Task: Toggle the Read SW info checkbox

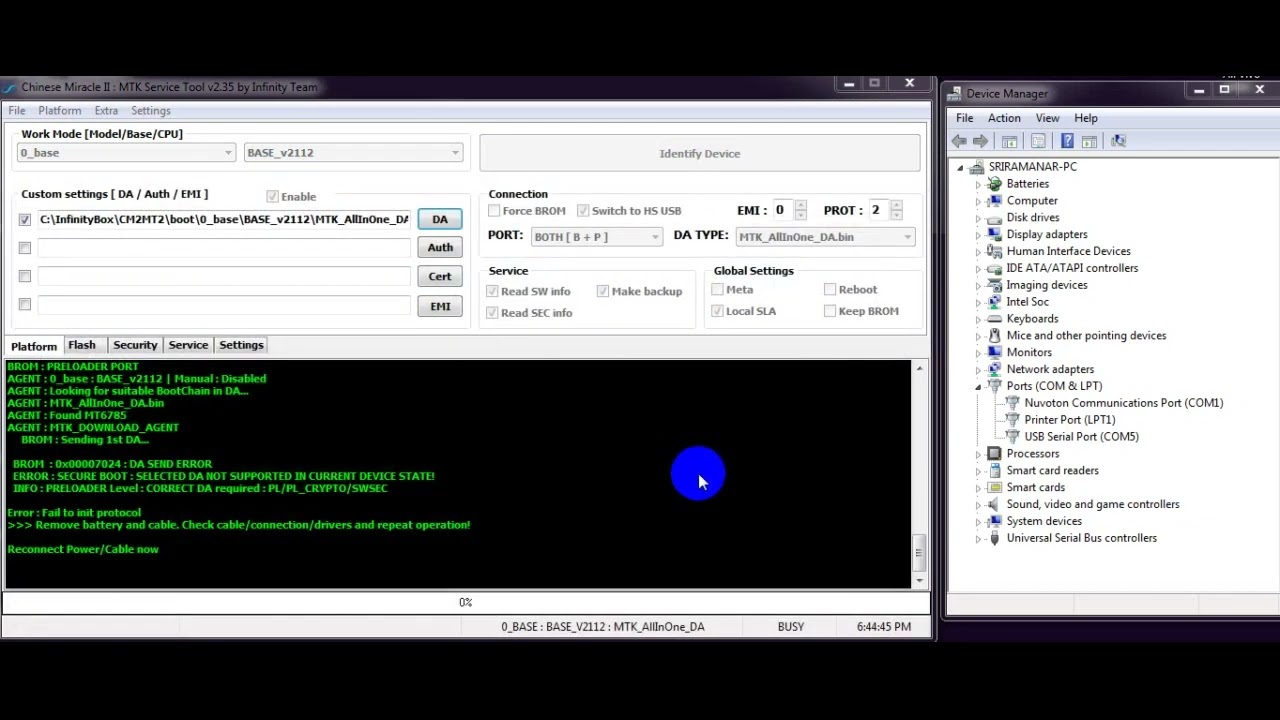Action: point(492,292)
